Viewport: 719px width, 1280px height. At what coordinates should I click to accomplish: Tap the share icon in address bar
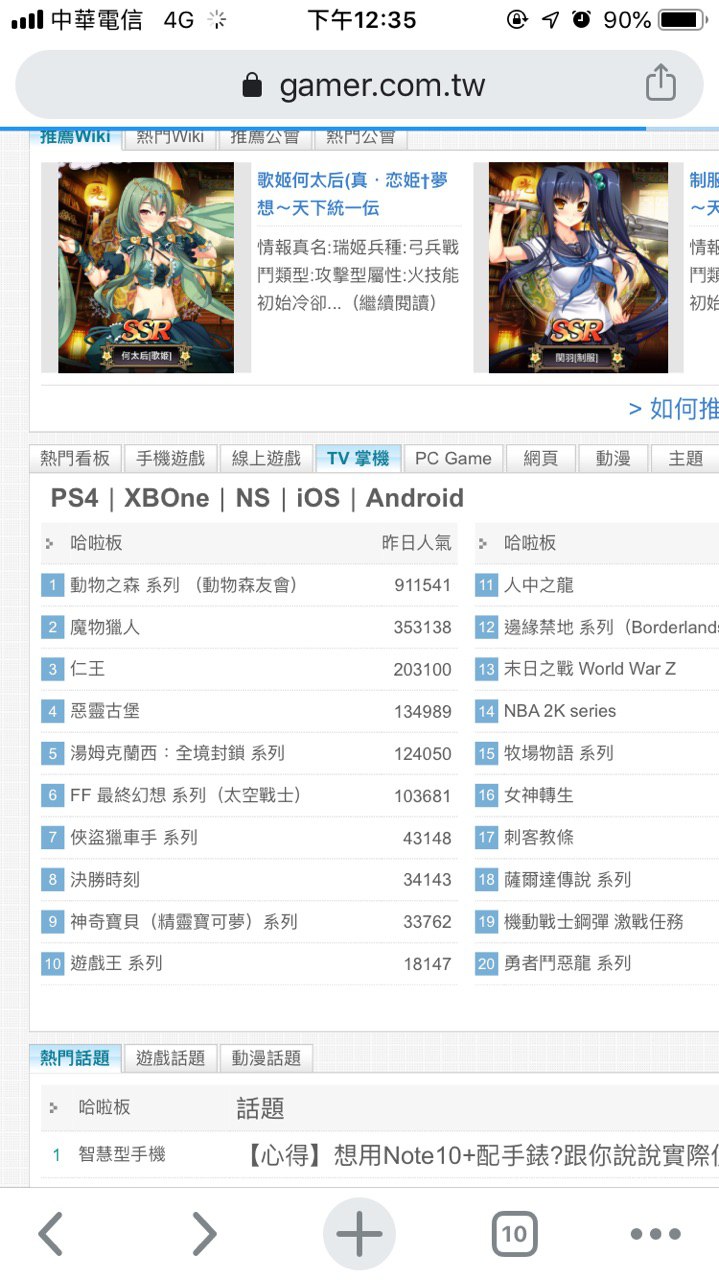[x=661, y=84]
